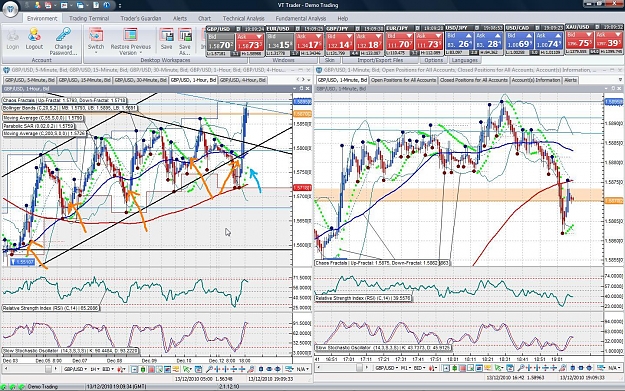Viewport: 625px width, 391px height.
Task: Open the Trader's Guardian ribbon tab
Action: pyautogui.click(x=141, y=18)
